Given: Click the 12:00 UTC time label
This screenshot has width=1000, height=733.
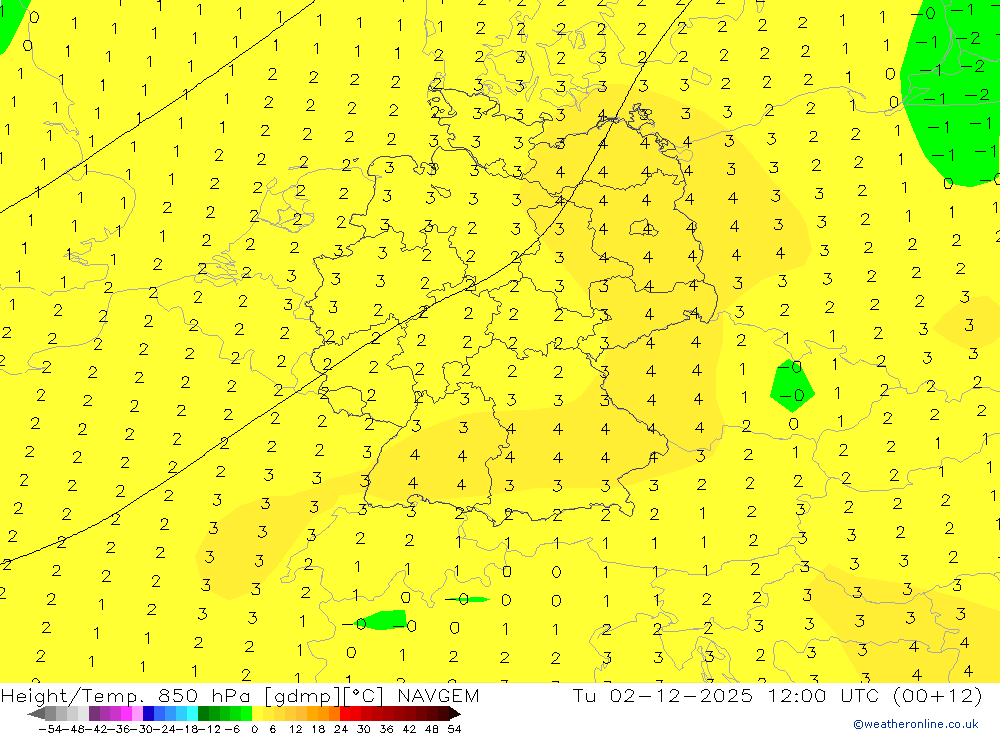Looking at the screenshot, I should pyautogui.click(x=823, y=695).
